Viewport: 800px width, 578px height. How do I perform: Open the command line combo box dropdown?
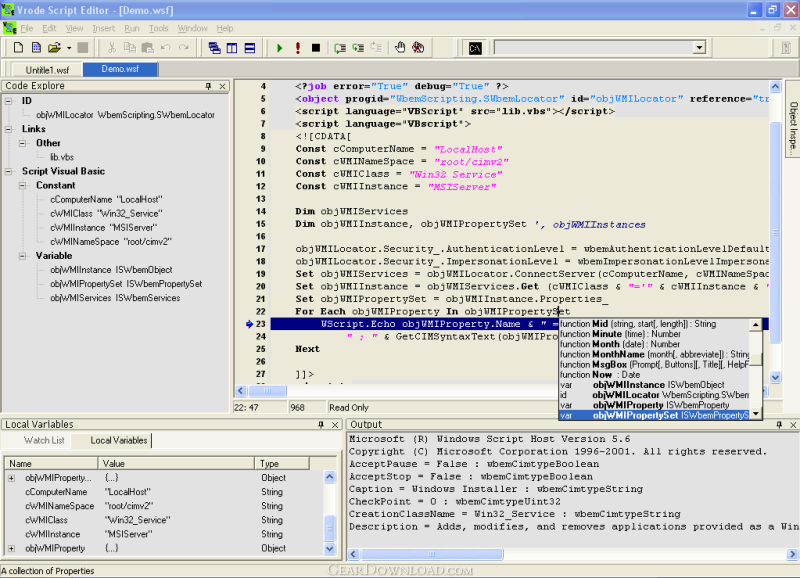[x=699, y=48]
